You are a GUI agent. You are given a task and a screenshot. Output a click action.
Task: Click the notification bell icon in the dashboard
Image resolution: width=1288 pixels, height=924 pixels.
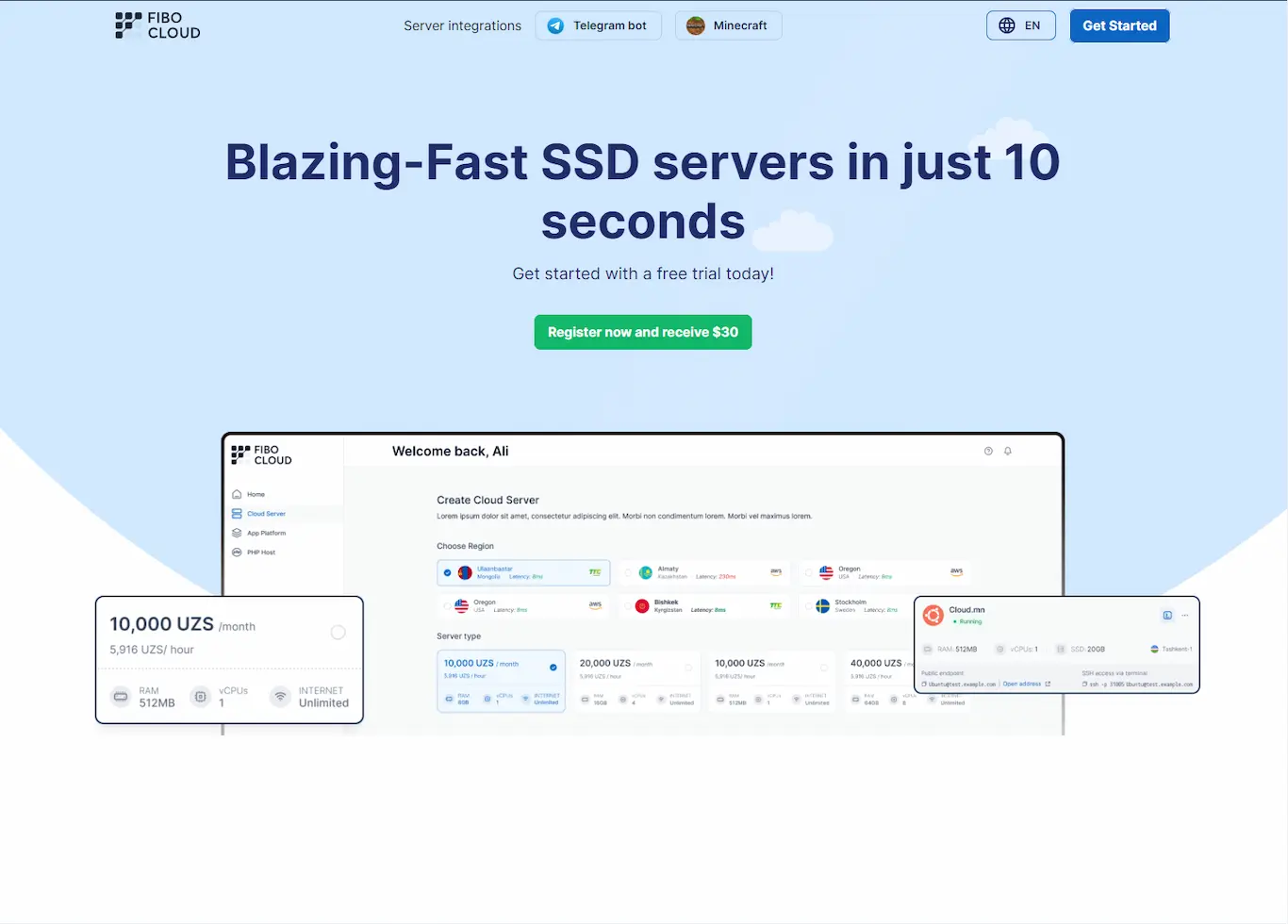point(1008,451)
